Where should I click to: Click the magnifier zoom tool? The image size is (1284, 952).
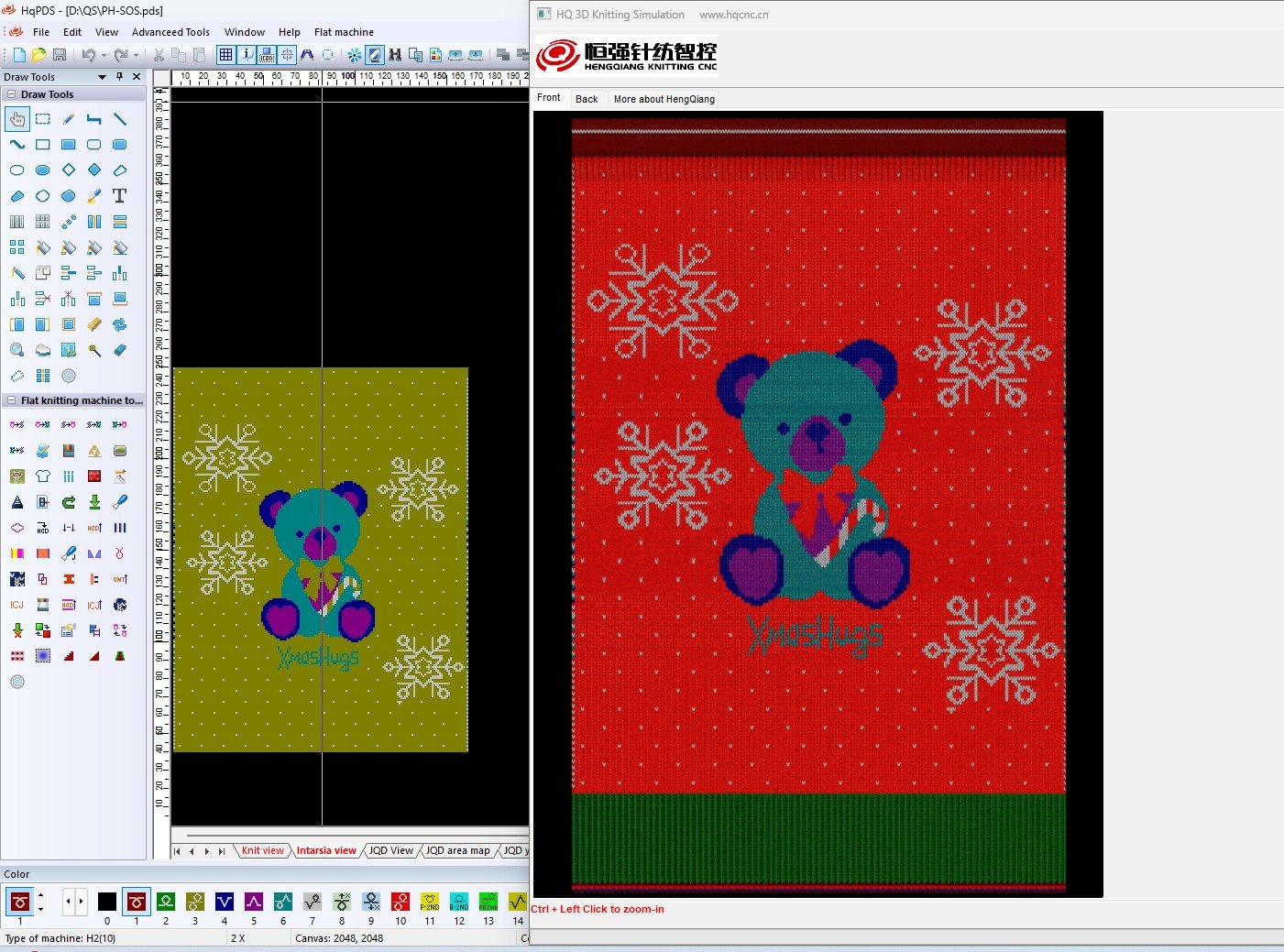point(17,350)
